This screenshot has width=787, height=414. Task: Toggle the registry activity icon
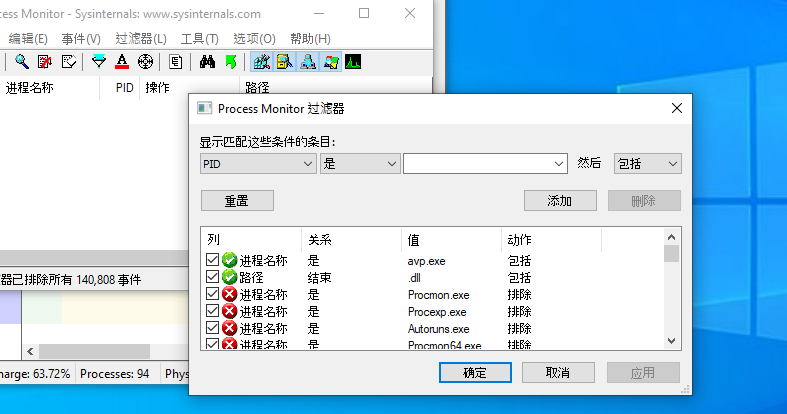tap(261, 62)
